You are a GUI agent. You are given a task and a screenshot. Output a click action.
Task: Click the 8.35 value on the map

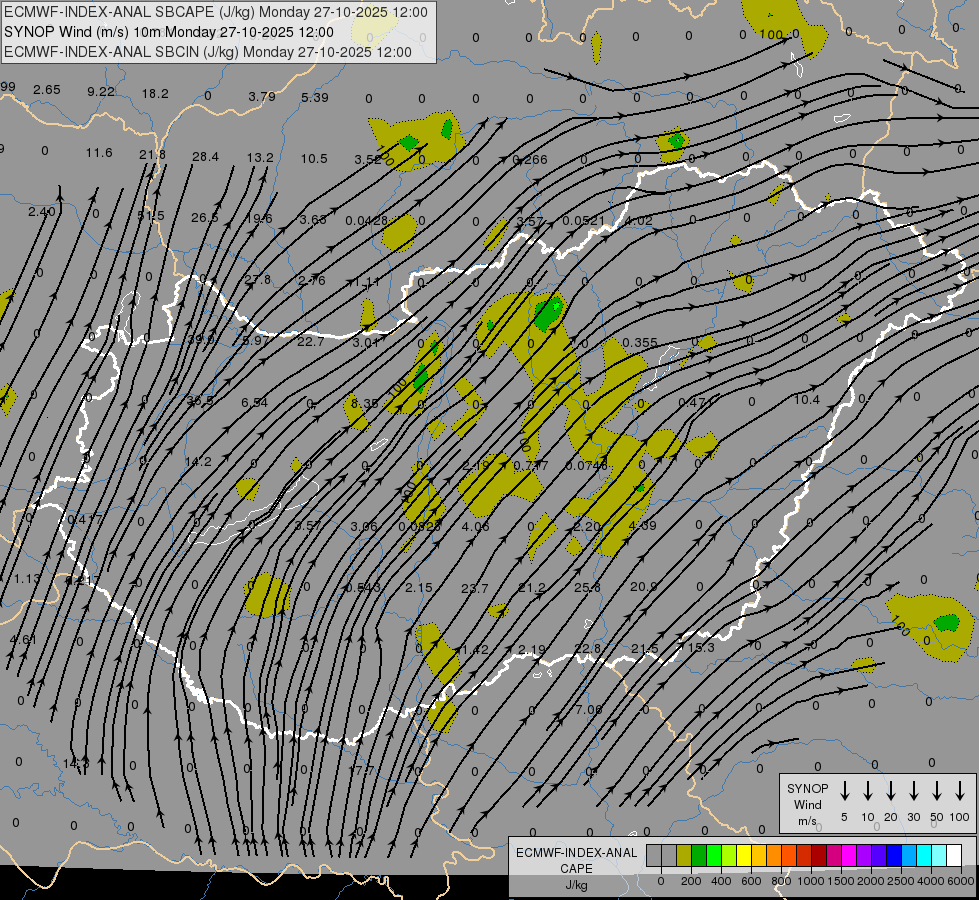click(365, 403)
